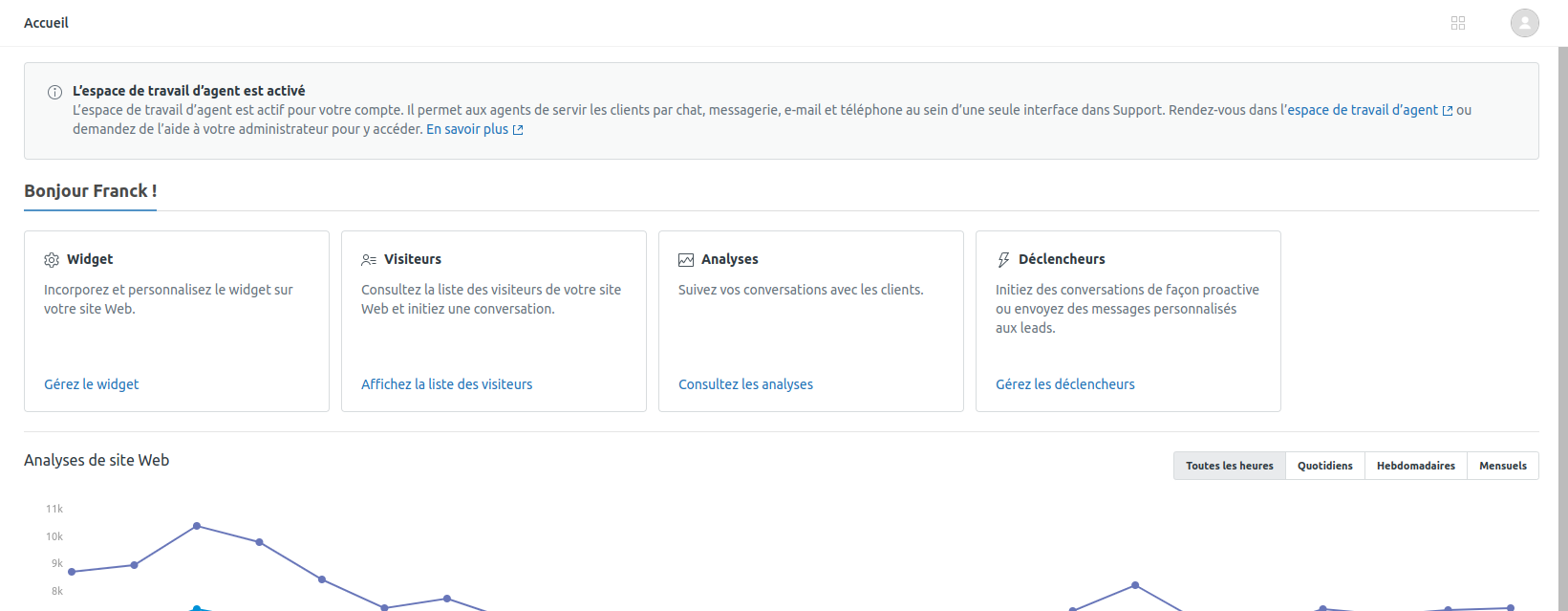Click the Déclencheurs lightning bolt icon
Image resolution: width=1568 pixels, height=611 pixels.
point(1003,260)
